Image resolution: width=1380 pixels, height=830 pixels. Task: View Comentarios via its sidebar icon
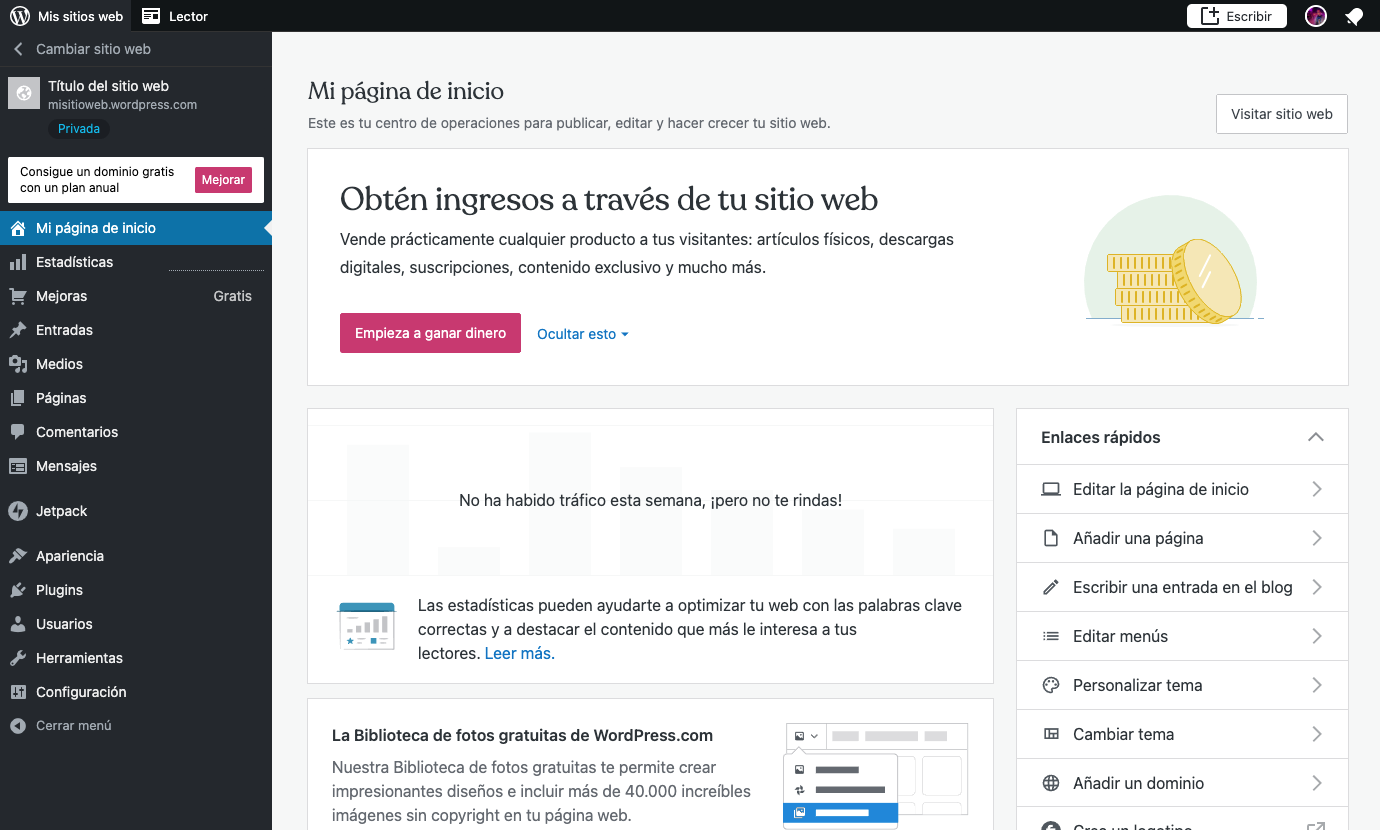pyautogui.click(x=75, y=431)
